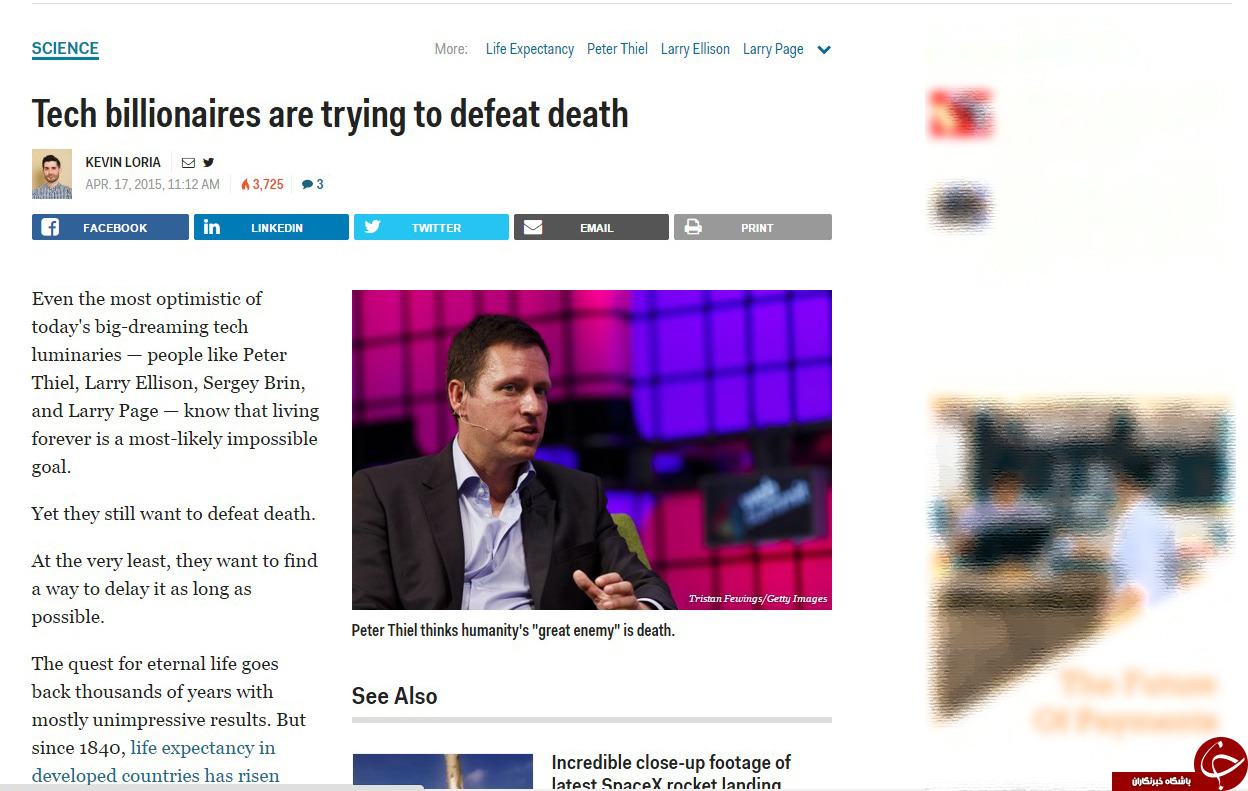The width and height of the screenshot is (1248, 791).
Task: Share article with the LINKEDIN button
Action: click(x=271, y=227)
